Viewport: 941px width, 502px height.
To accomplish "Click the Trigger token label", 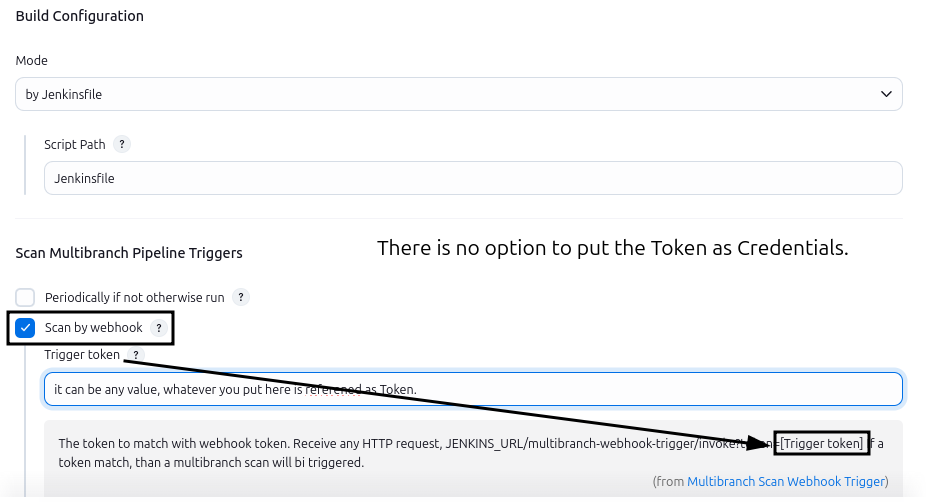I will [x=82, y=355].
